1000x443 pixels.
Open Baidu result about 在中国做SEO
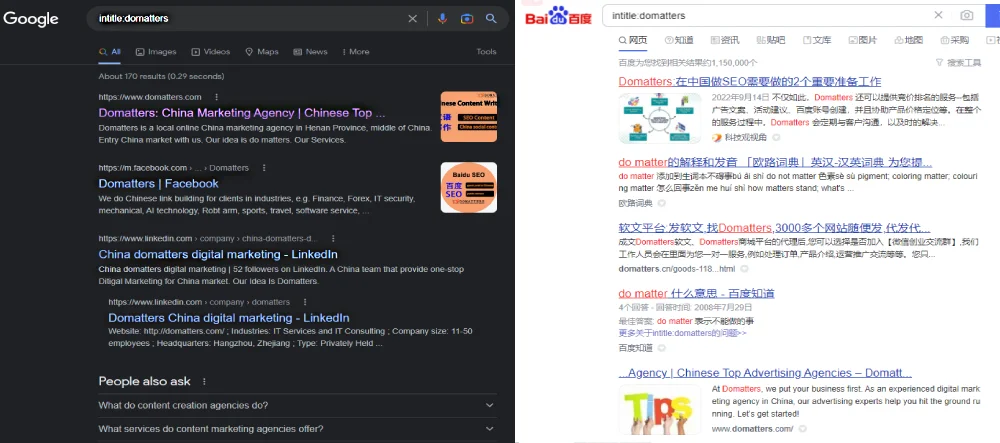tap(749, 82)
